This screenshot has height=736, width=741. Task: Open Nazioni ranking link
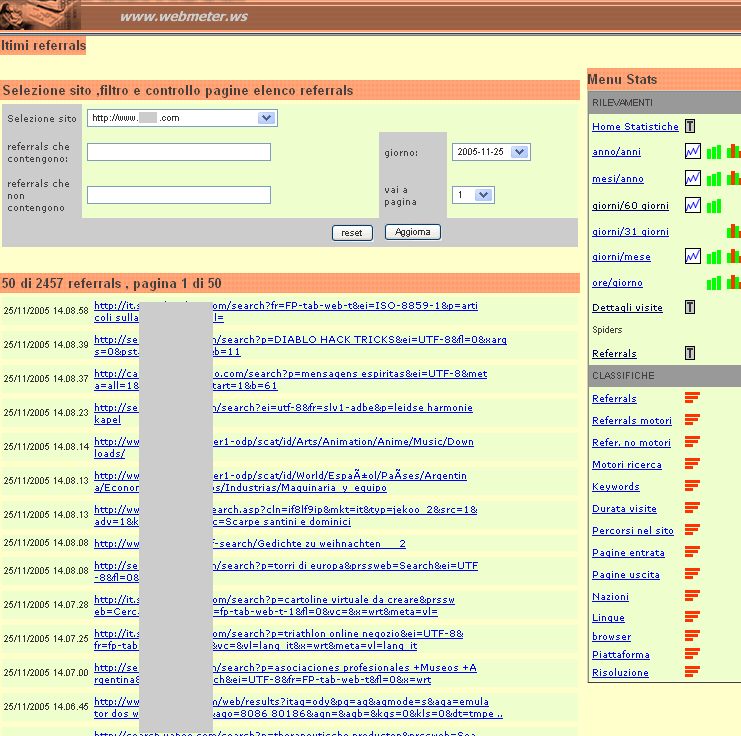(610, 597)
